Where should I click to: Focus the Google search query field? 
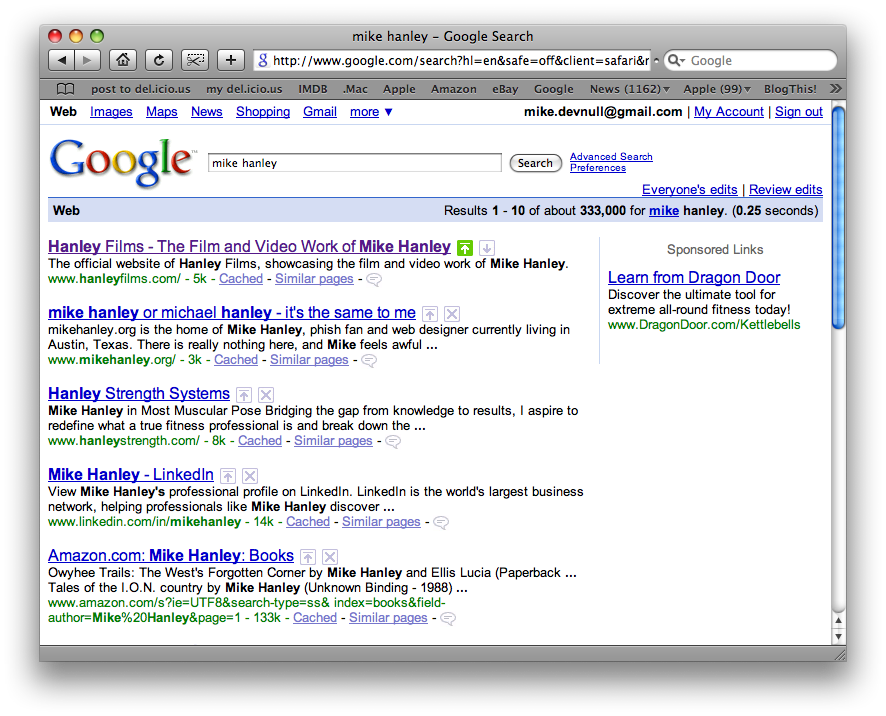click(x=354, y=163)
